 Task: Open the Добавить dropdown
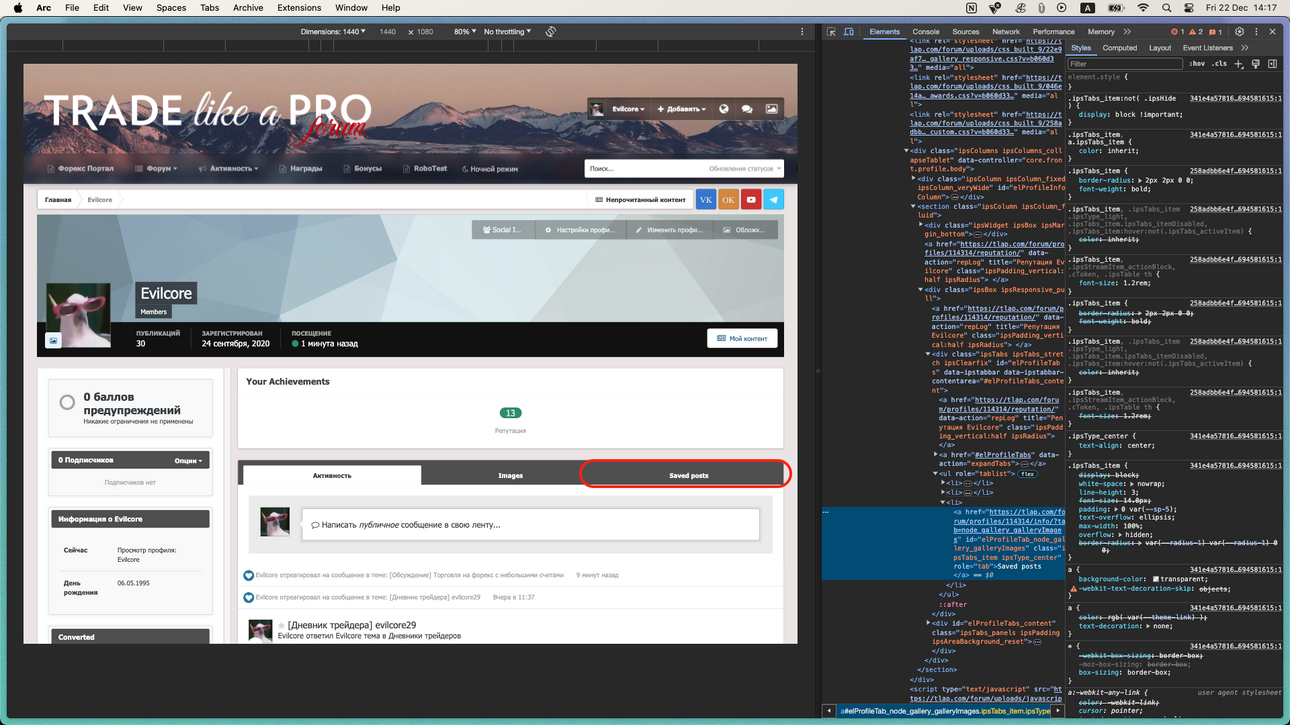pyautogui.click(x=681, y=109)
